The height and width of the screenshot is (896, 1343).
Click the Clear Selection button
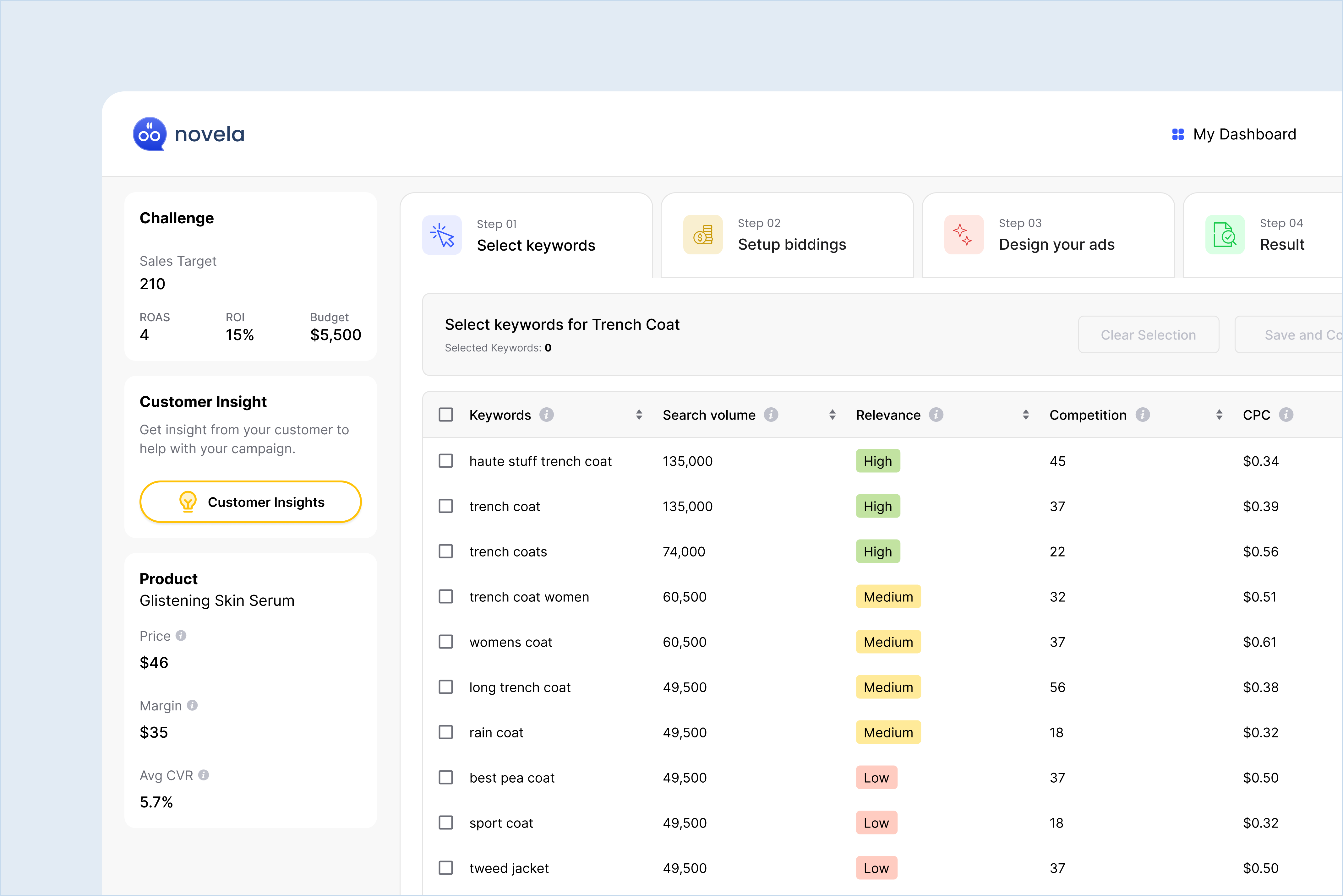[x=1148, y=335]
